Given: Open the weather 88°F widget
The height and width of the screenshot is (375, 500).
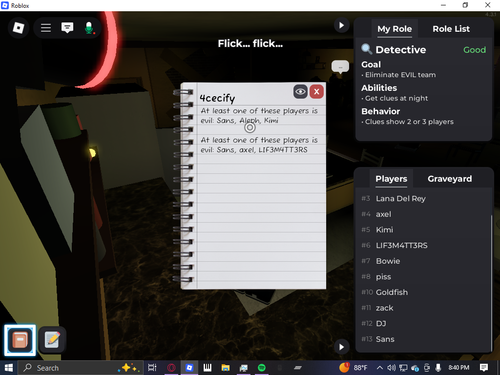Looking at the screenshot, I should click(353, 367).
